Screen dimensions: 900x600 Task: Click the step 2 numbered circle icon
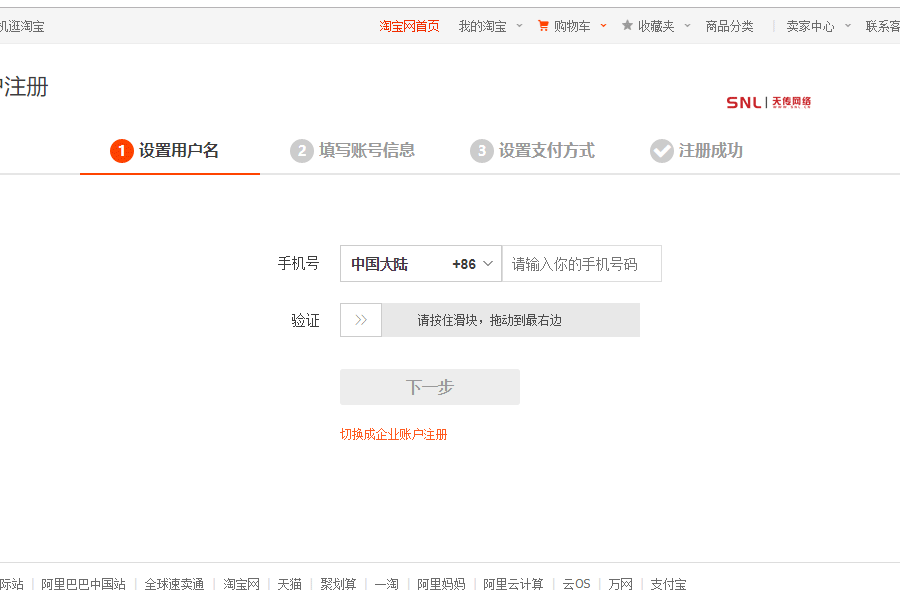(301, 151)
